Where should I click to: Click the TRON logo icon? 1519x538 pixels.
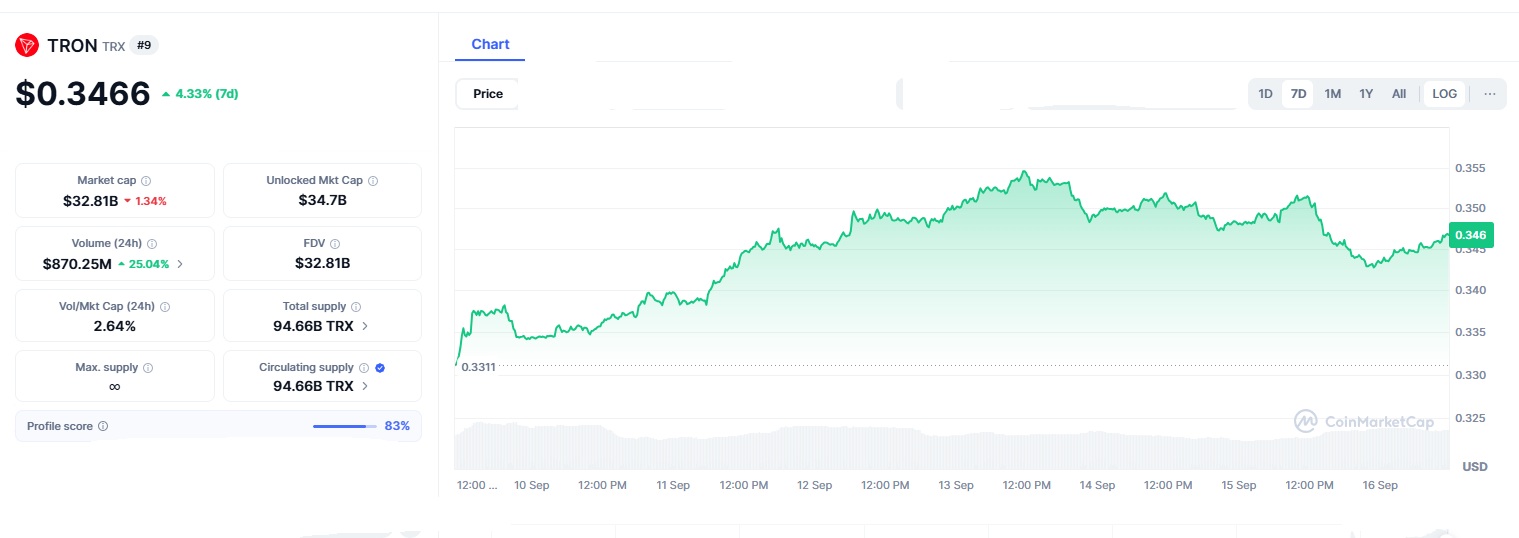[x=26, y=45]
